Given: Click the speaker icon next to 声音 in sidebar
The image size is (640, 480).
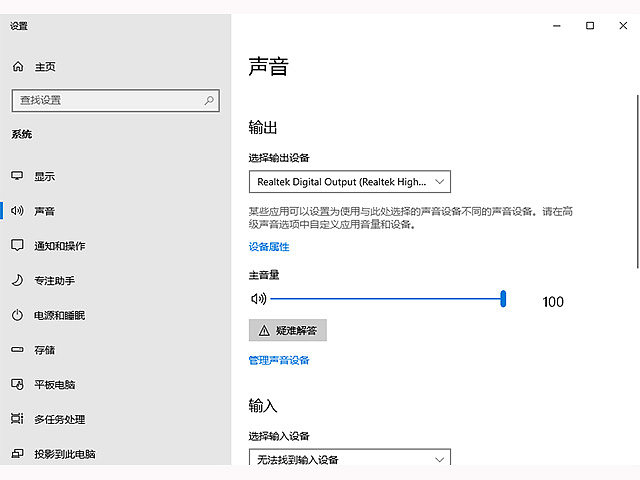Looking at the screenshot, I should click(x=17, y=211).
